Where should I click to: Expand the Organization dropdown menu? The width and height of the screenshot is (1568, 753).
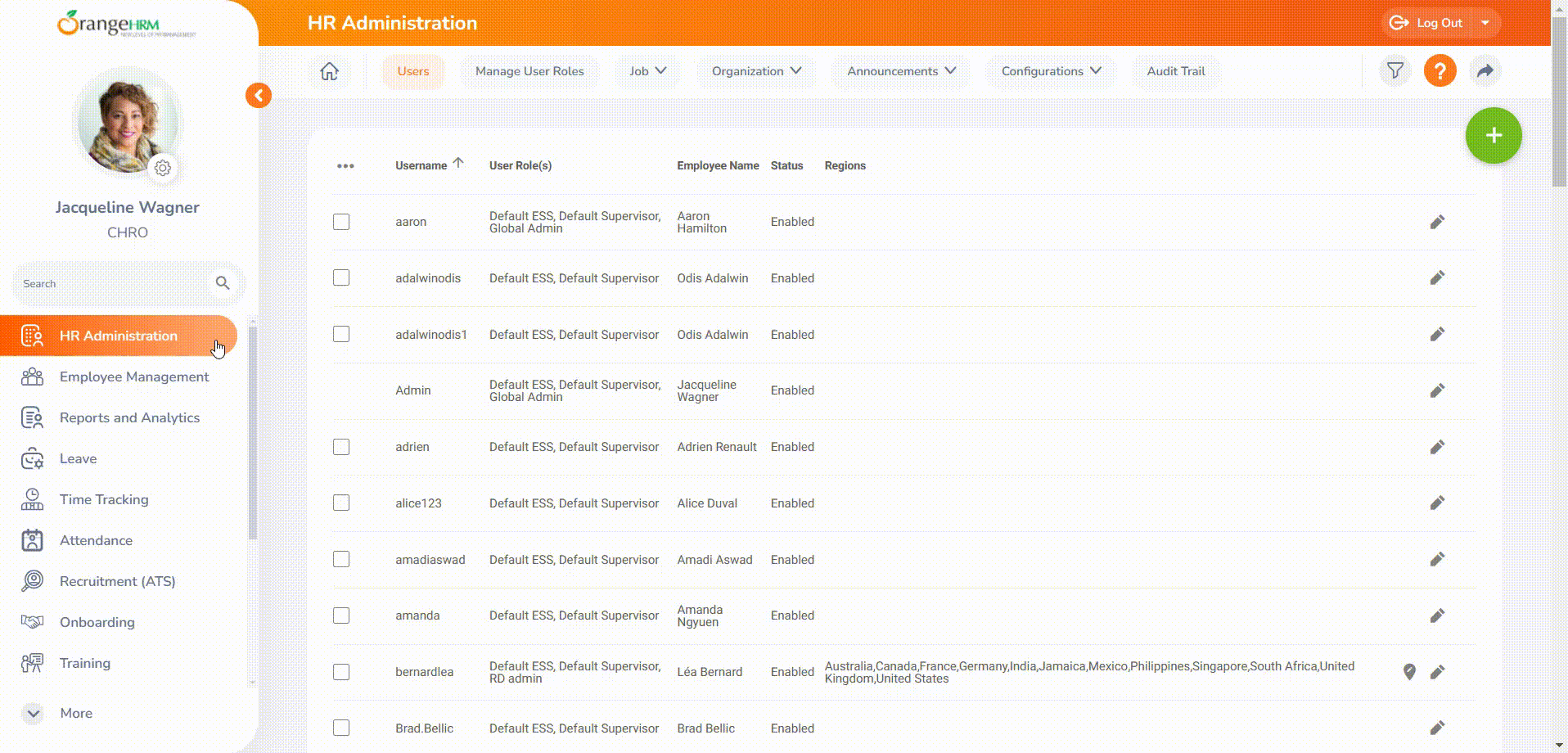click(x=756, y=71)
